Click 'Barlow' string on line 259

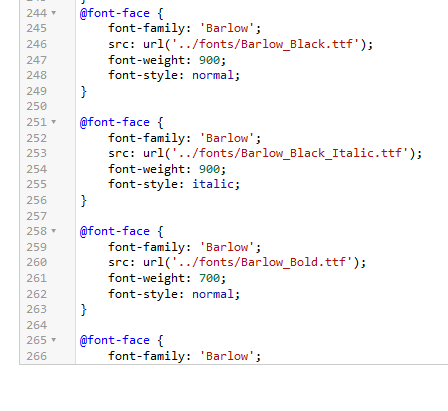[227, 247]
